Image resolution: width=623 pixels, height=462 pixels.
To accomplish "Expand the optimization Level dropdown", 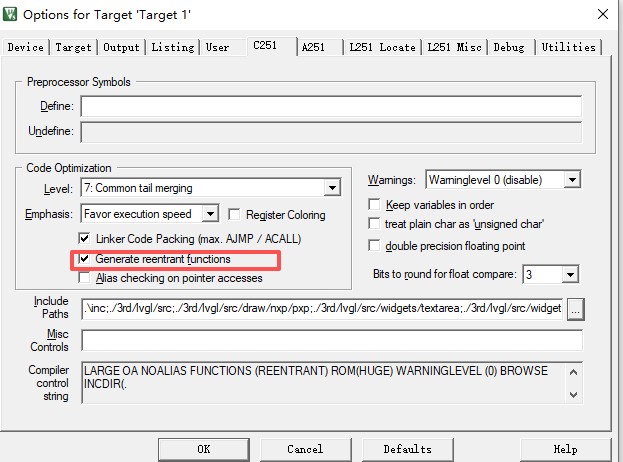I will click(x=331, y=188).
